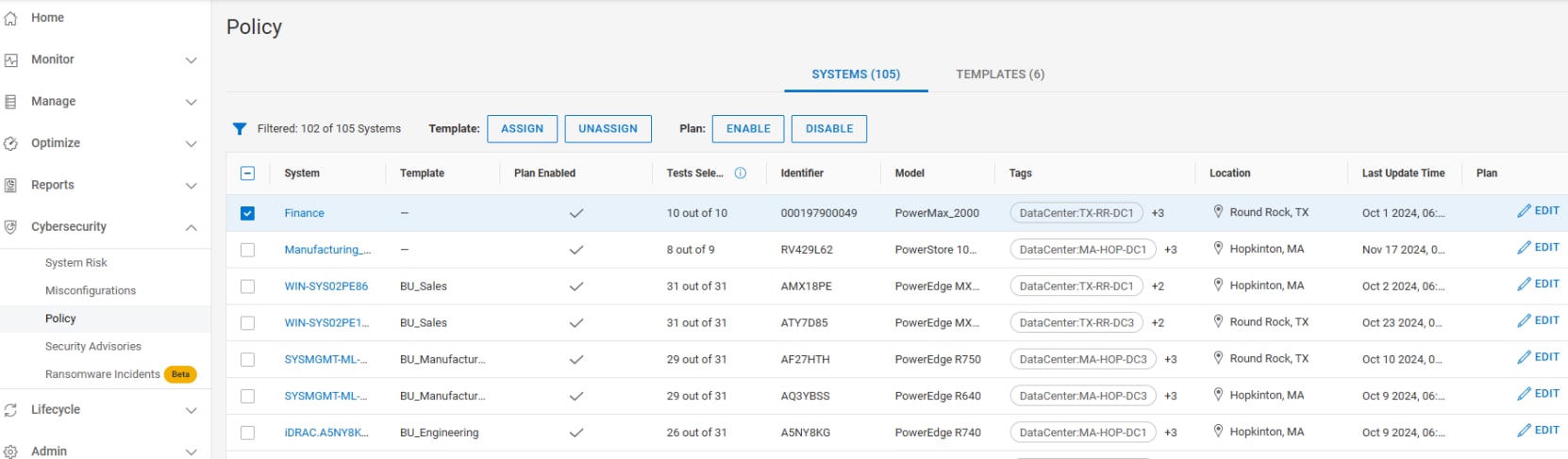Click the Optimize sidebar icon
1568x459 pixels.
coord(10,143)
